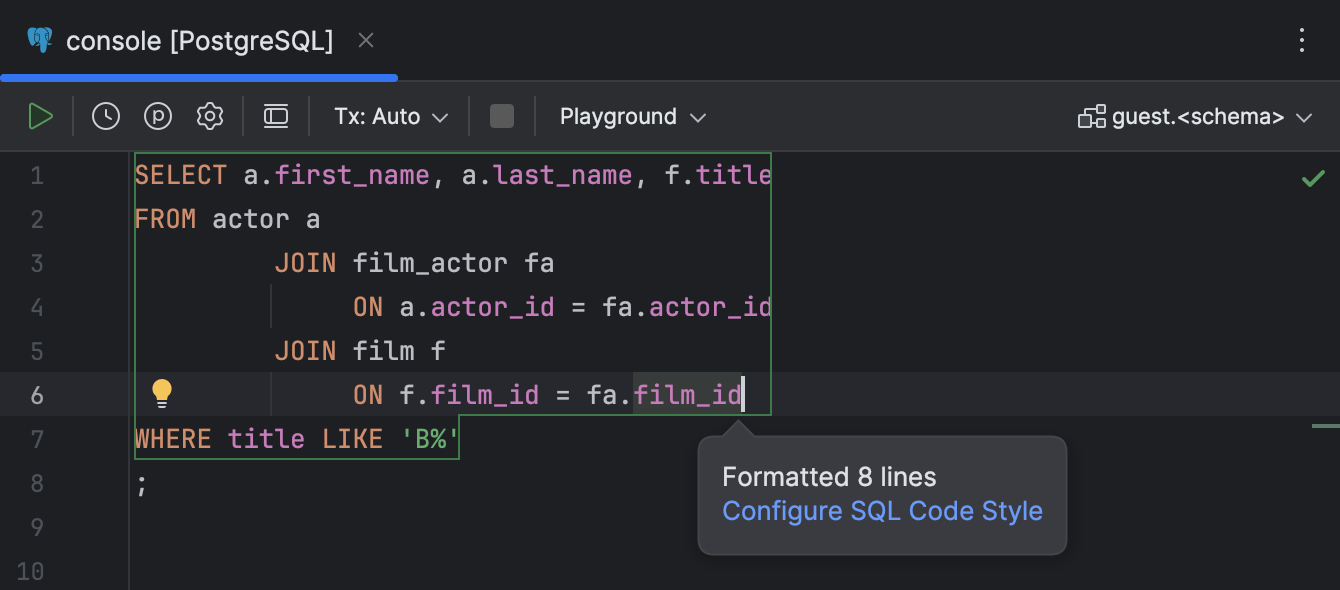Open Configure SQL Code Style link
The width and height of the screenshot is (1340, 590).
coord(882,511)
